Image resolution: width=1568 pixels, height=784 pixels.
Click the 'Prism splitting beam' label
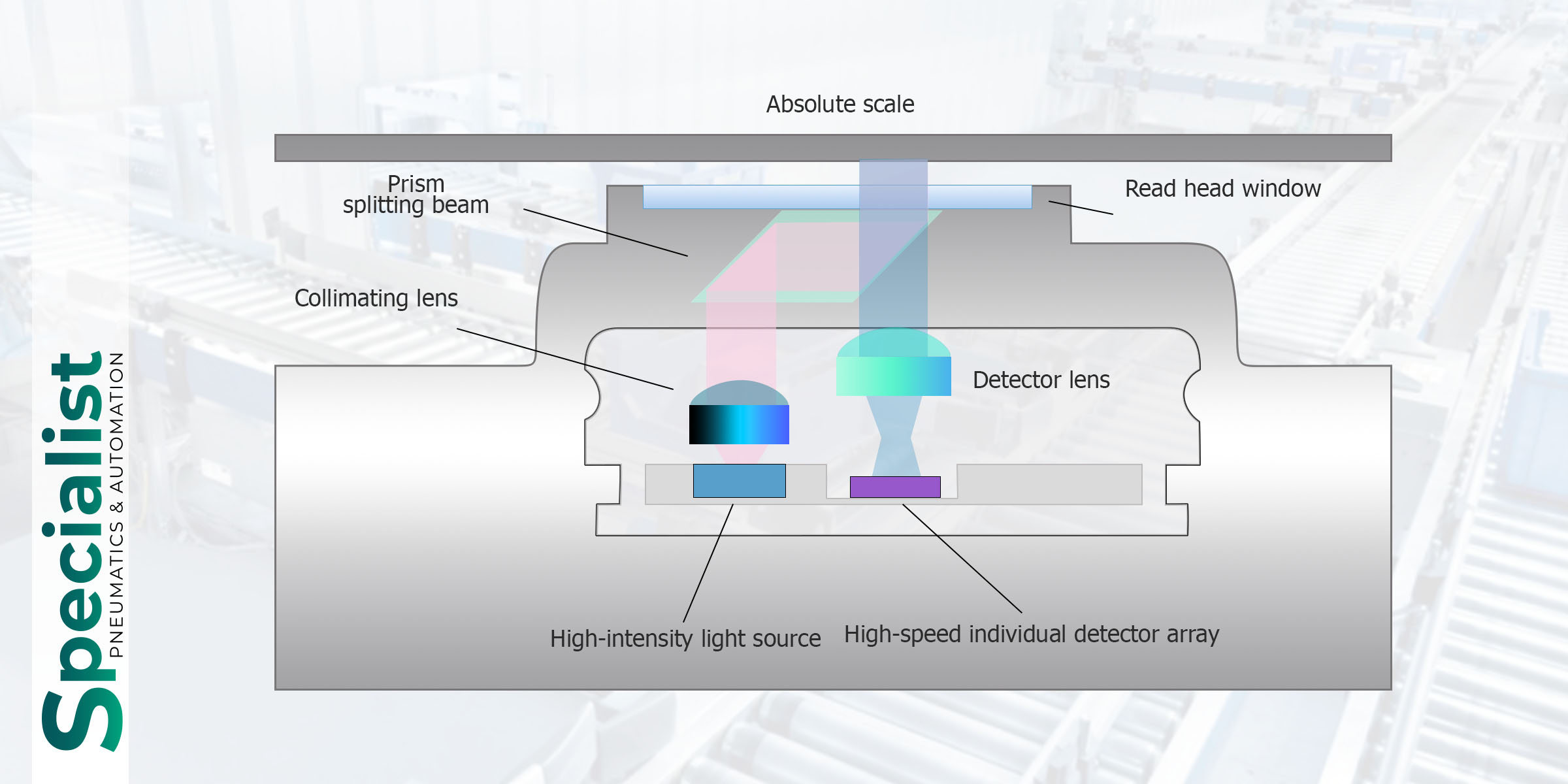click(416, 195)
